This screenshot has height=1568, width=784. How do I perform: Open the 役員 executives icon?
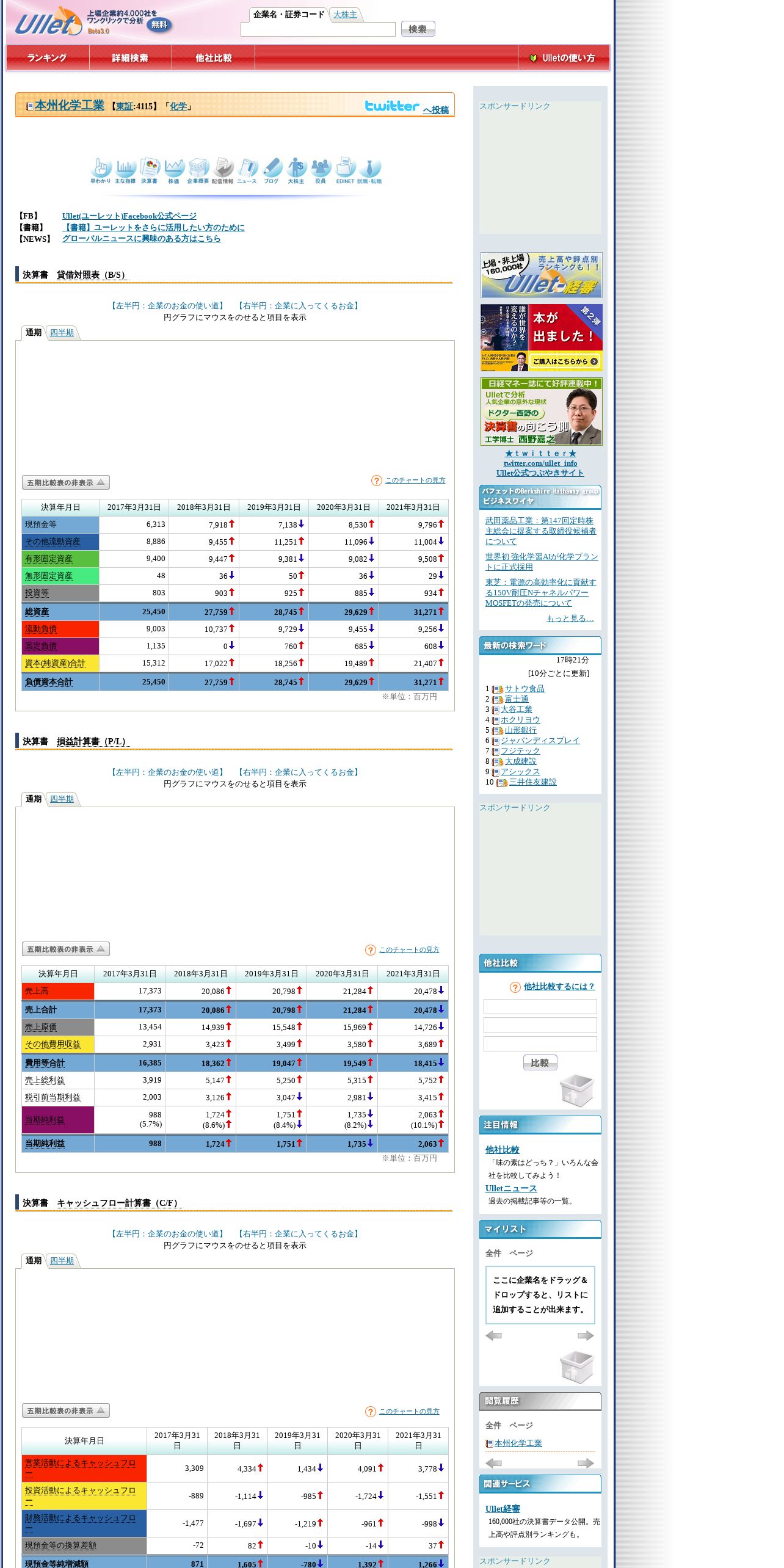(x=321, y=171)
